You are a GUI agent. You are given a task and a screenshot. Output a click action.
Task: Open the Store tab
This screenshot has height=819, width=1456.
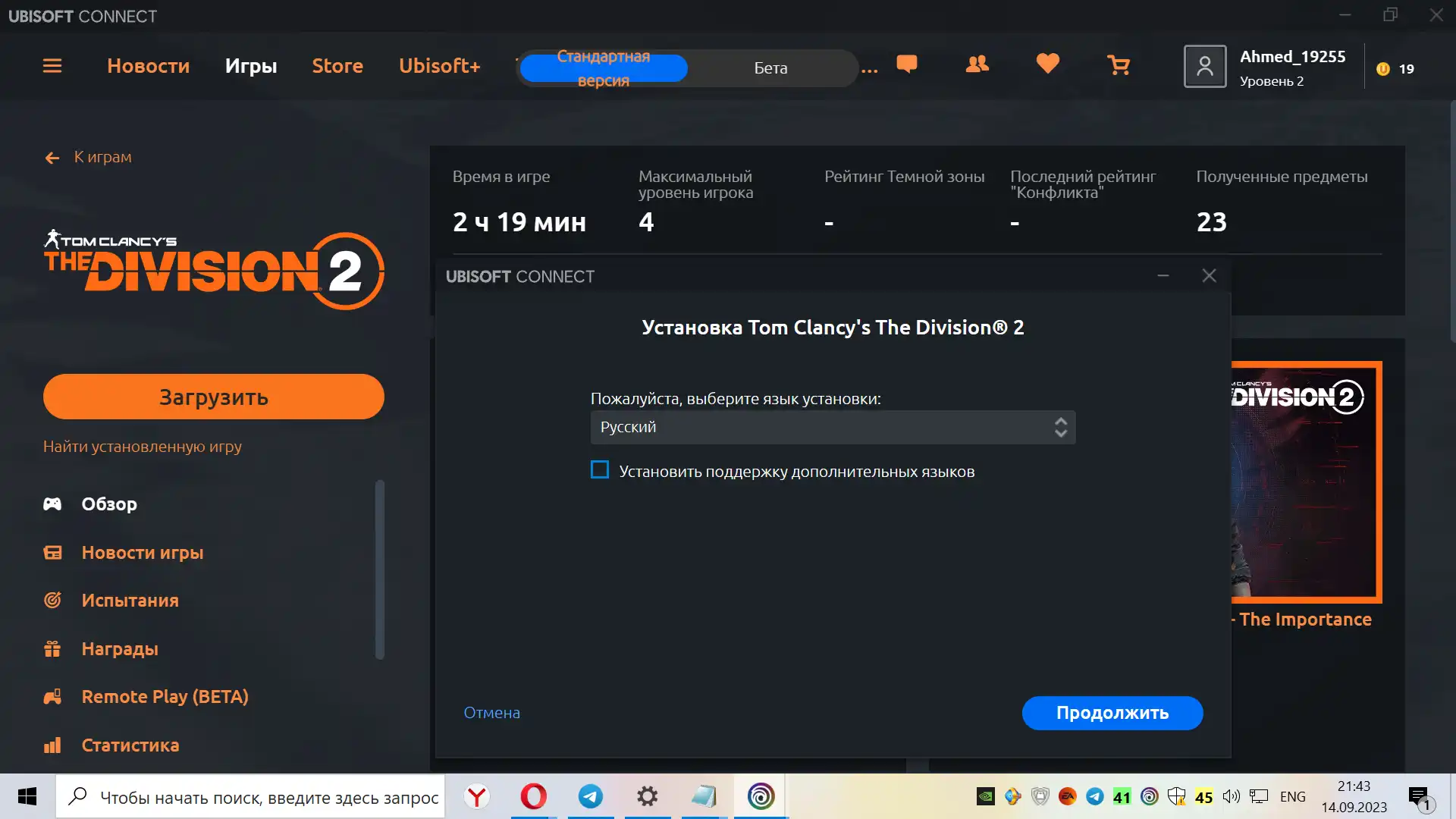[x=337, y=66]
